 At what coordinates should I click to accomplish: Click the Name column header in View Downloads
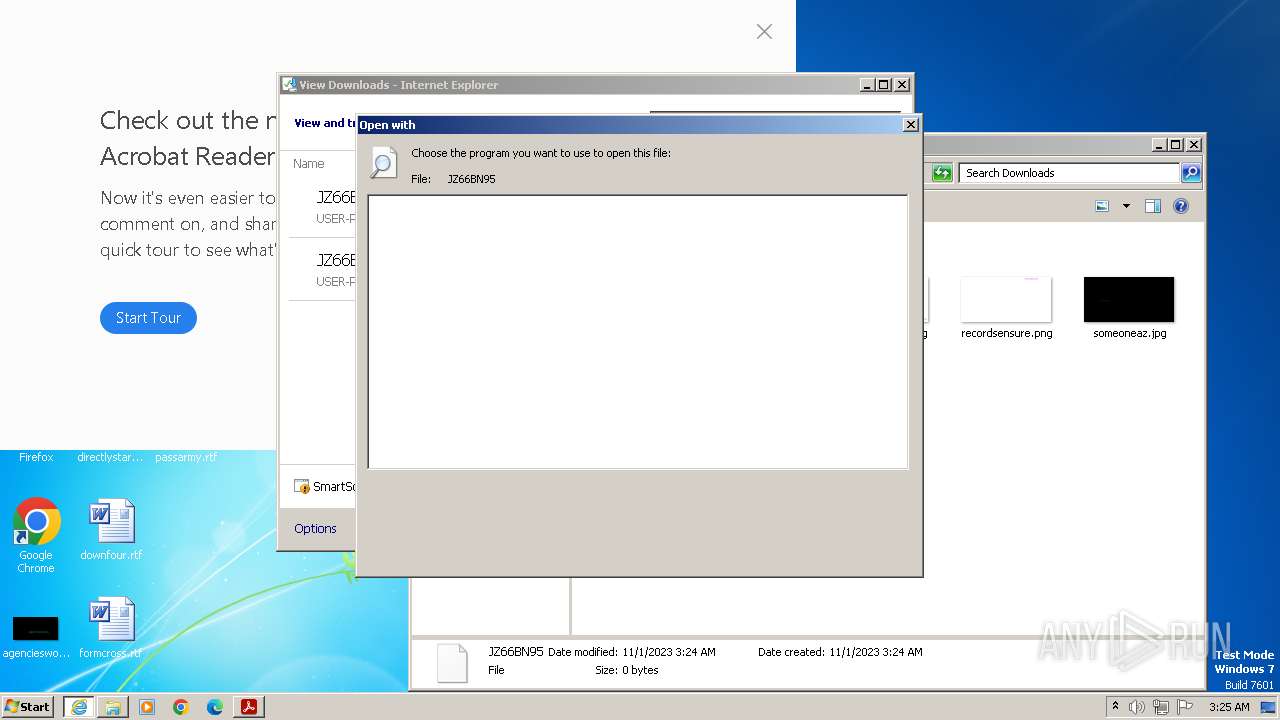(x=308, y=163)
